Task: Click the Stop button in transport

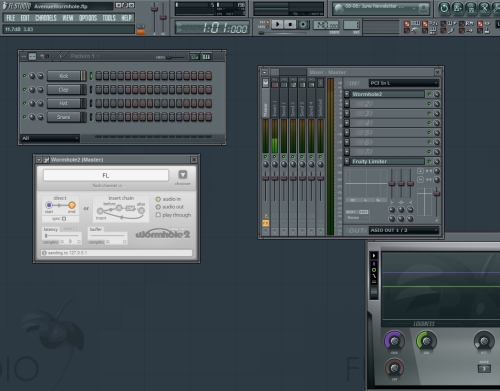Action: pyautogui.click(x=290, y=24)
